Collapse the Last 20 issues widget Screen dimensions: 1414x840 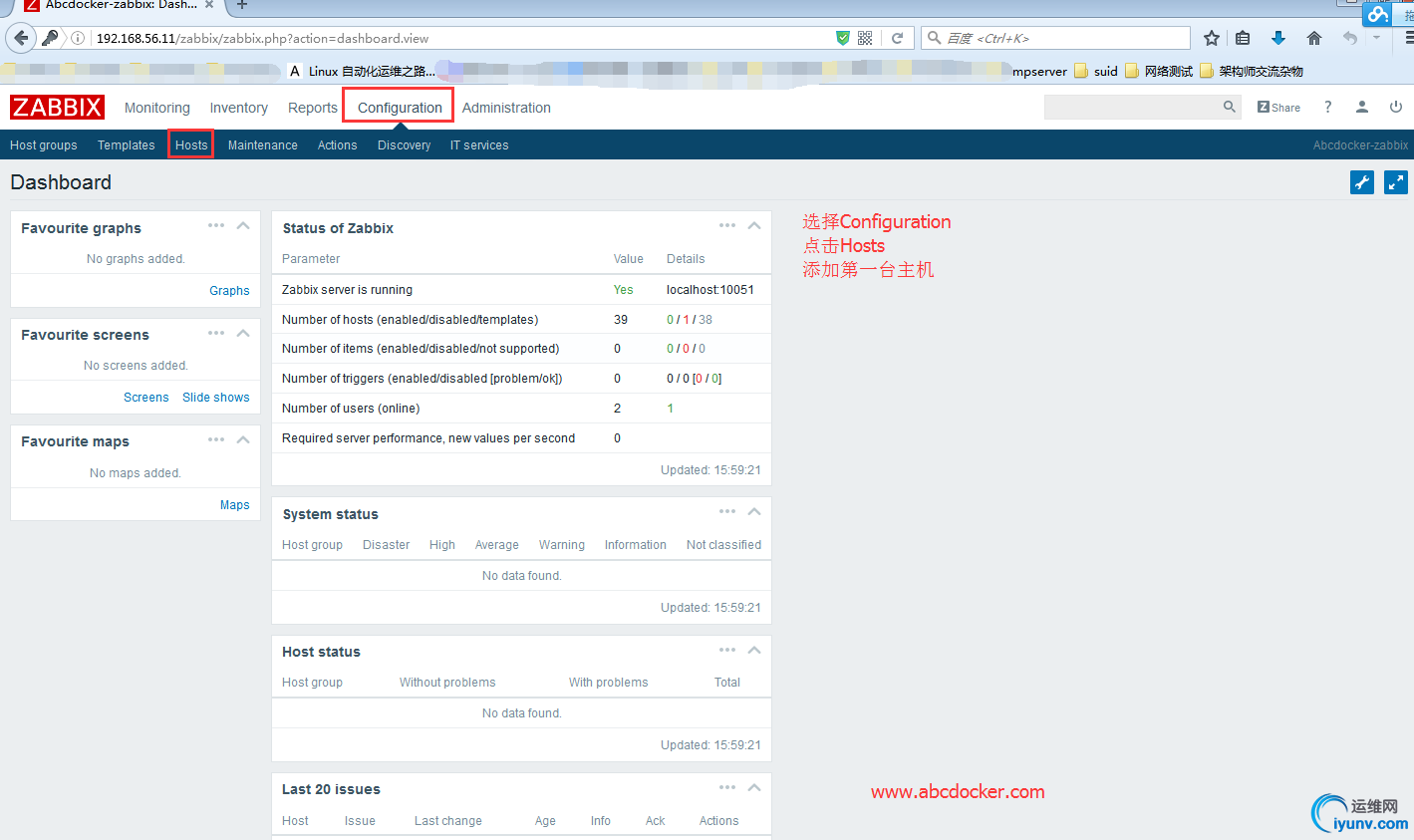click(x=754, y=787)
